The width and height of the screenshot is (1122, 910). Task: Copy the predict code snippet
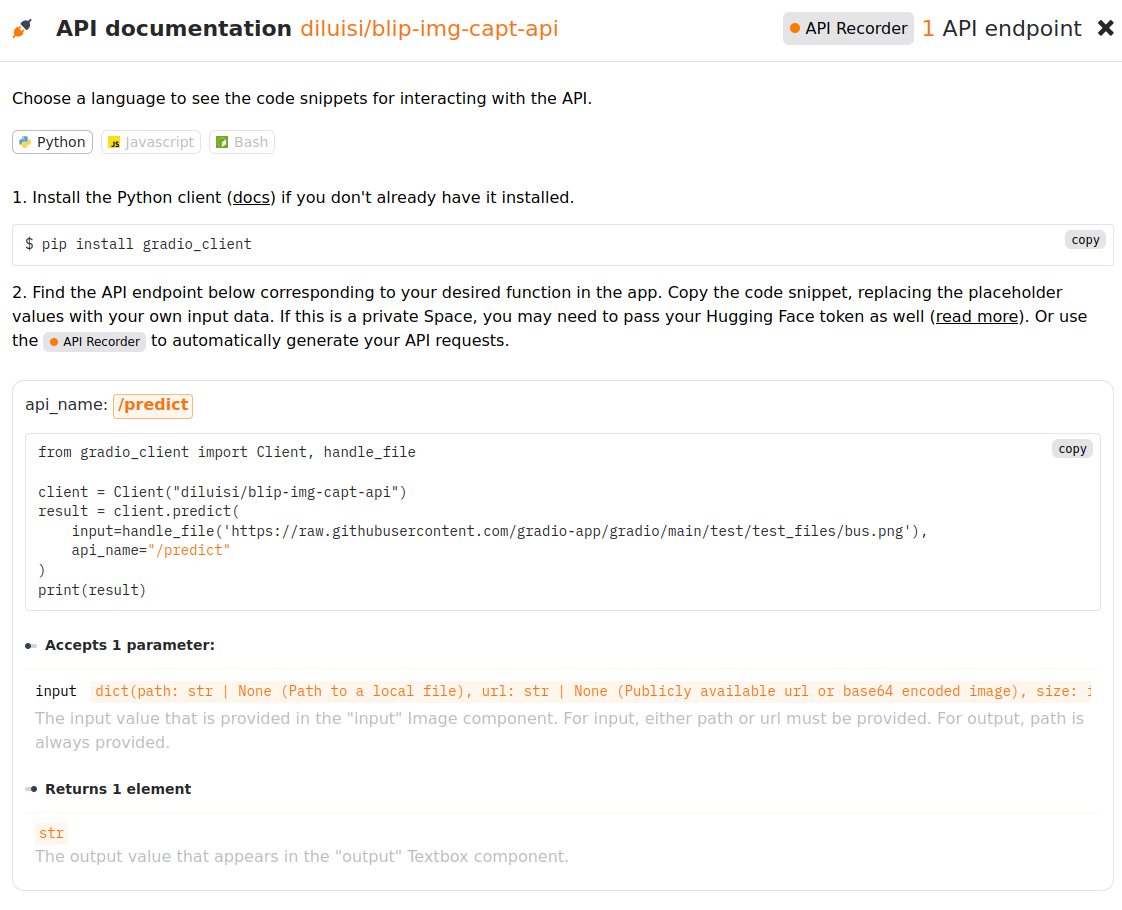pyautogui.click(x=1072, y=449)
